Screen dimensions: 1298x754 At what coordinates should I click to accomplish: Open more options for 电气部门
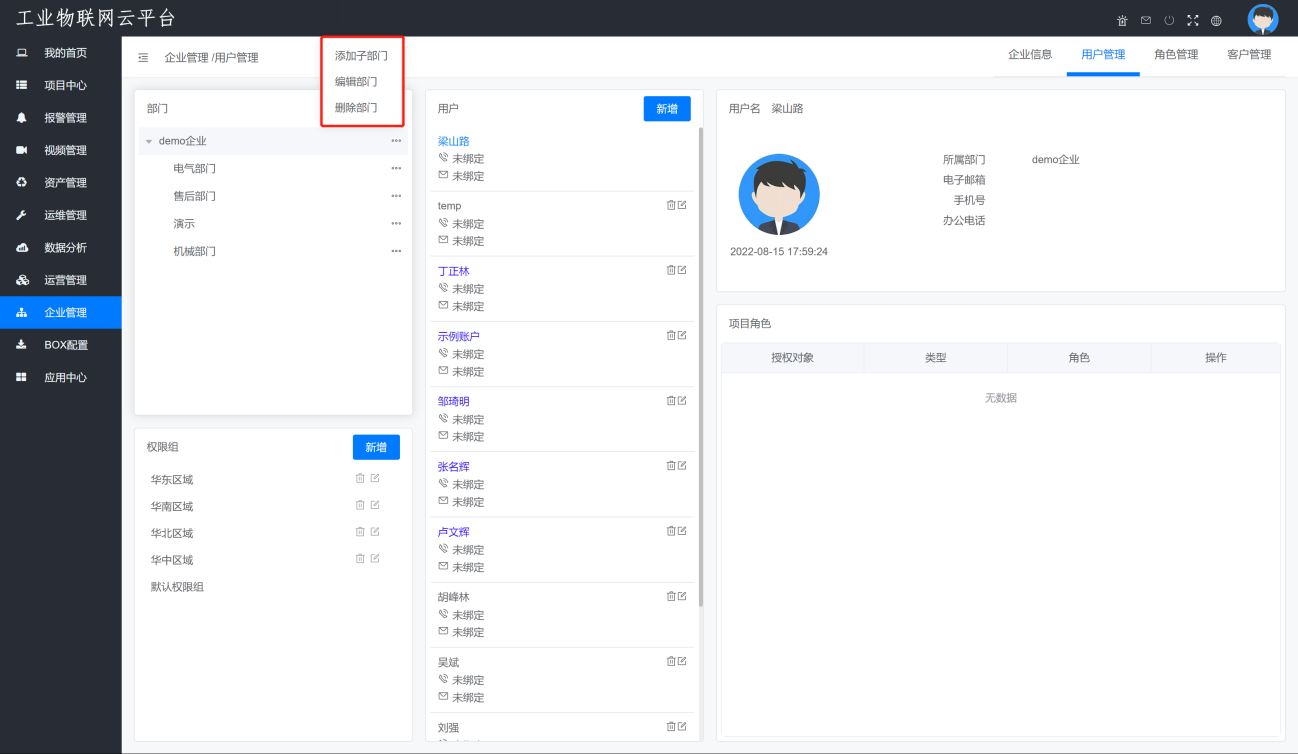[396, 168]
